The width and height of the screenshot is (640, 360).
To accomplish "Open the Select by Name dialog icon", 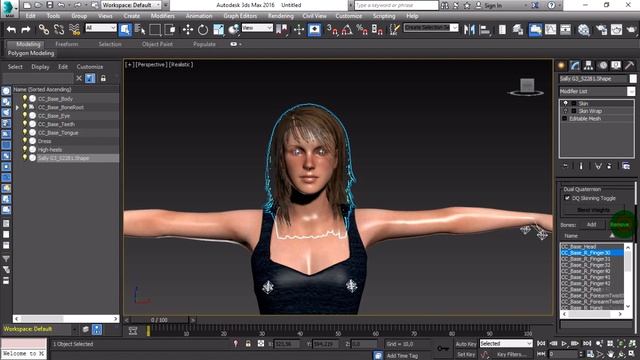I will click(140, 29).
